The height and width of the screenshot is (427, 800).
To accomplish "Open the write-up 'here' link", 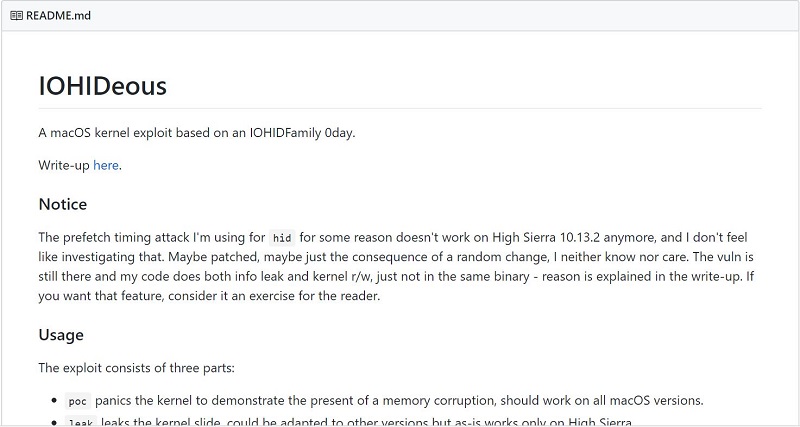I will [x=106, y=165].
